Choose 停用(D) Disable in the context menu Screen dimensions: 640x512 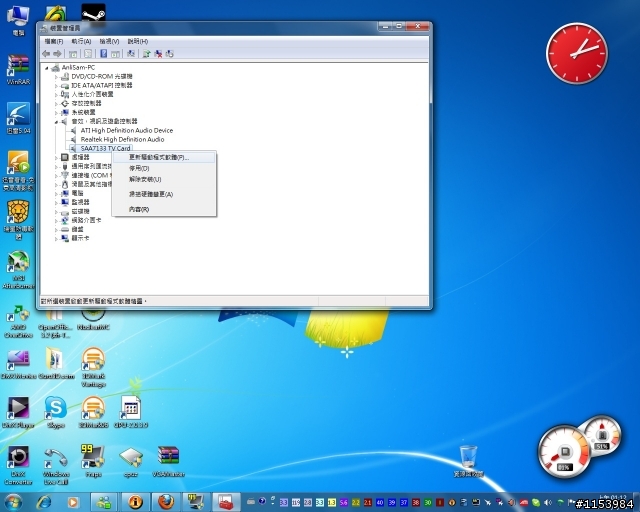tap(164, 168)
